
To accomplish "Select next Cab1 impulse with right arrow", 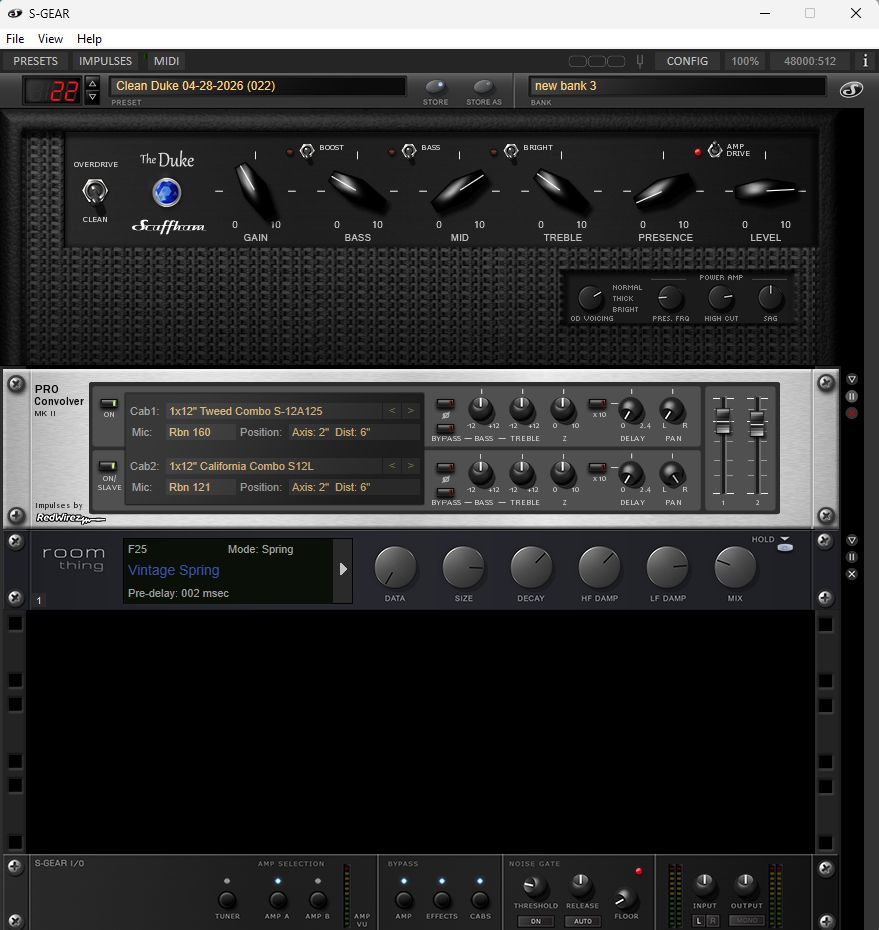I will click(x=410, y=410).
